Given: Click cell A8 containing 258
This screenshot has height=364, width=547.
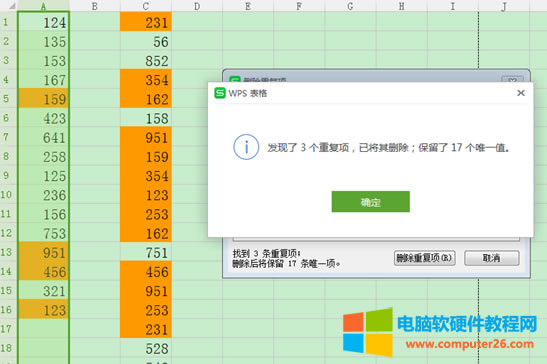Looking at the screenshot, I should pyautogui.click(x=44, y=156).
